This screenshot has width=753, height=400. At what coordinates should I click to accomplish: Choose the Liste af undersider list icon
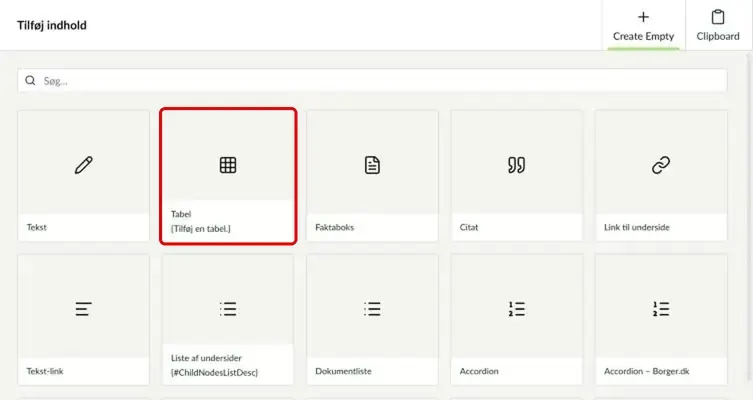[x=228, y=309]
